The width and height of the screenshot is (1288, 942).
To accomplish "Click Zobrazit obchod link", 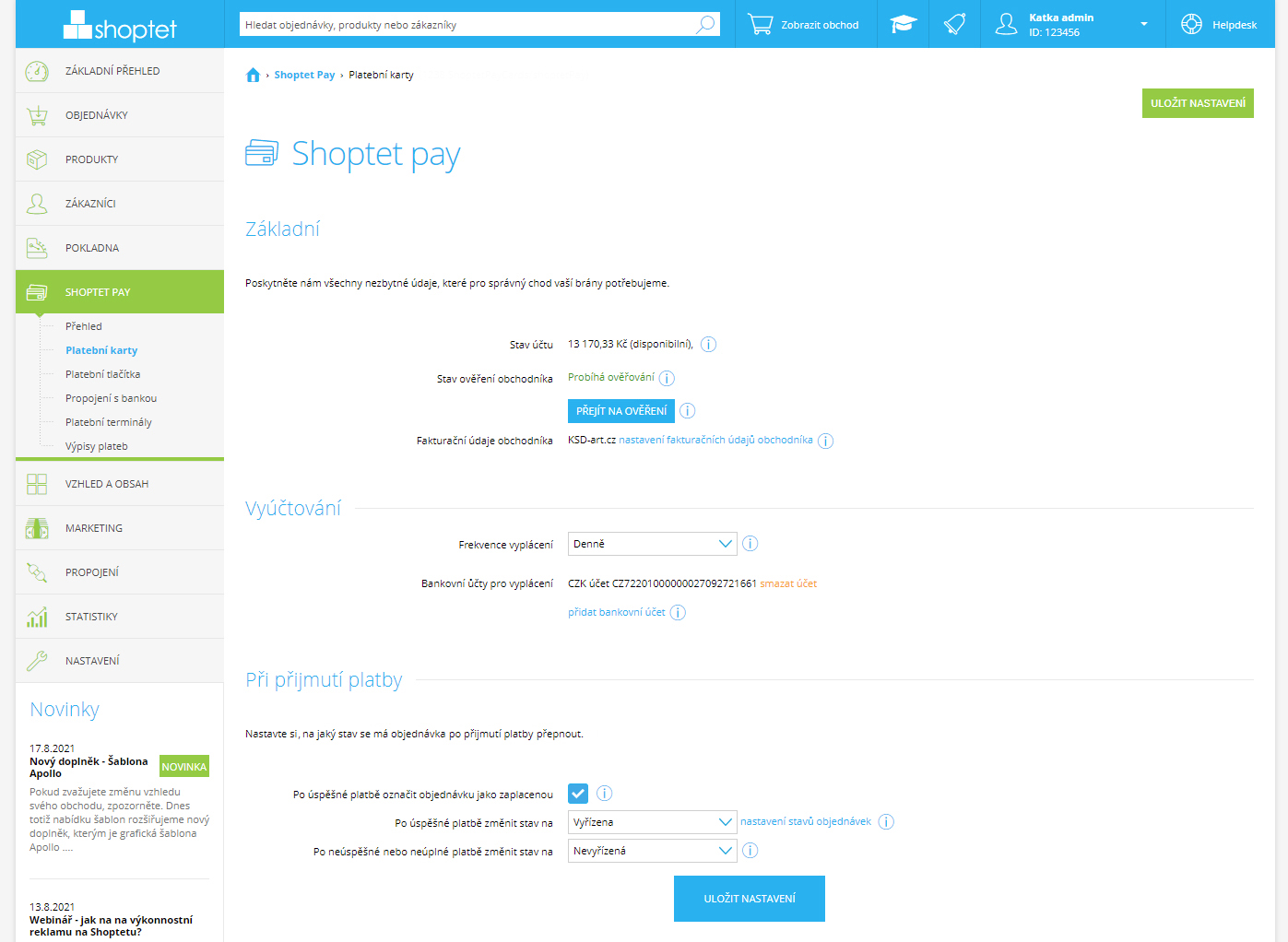I will (x=820, y=25).
